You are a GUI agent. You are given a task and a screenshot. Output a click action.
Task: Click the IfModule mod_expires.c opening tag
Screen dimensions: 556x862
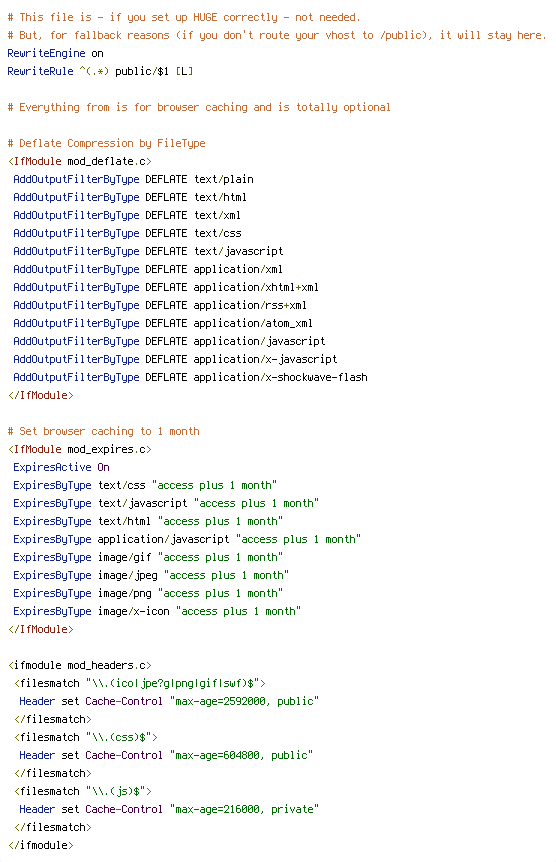pos(80,449)
